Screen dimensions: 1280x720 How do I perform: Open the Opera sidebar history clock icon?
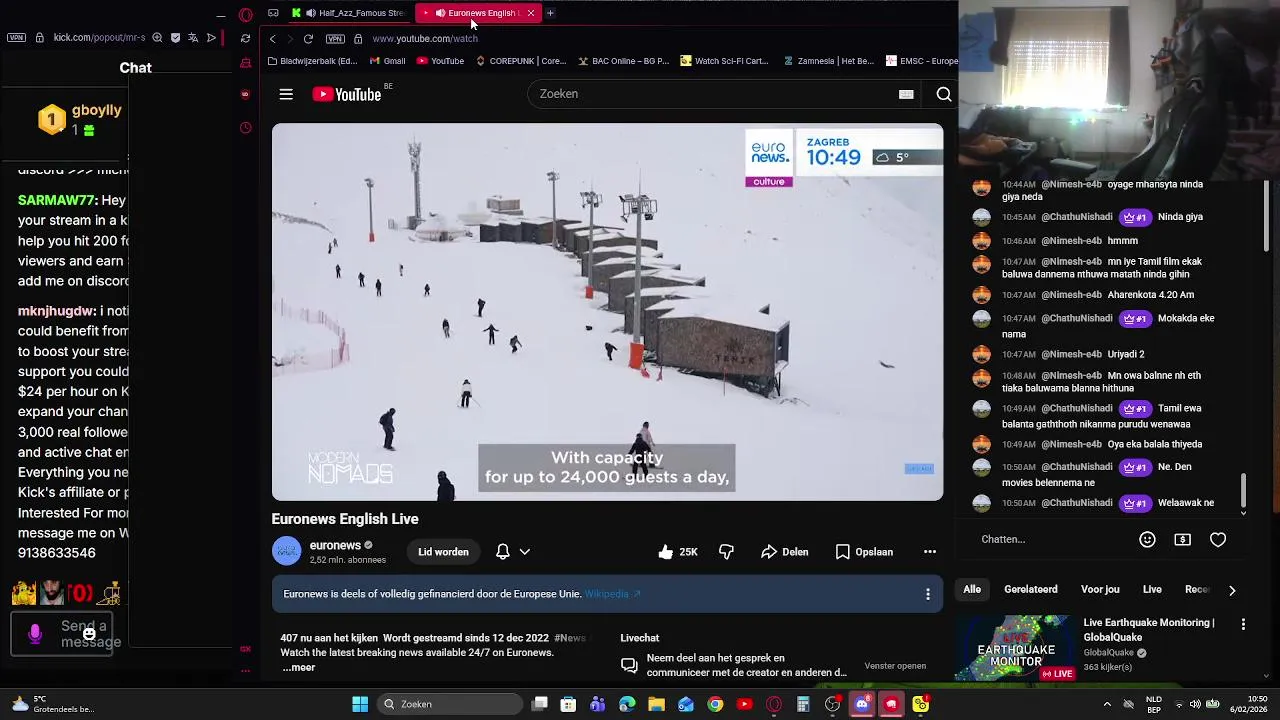pyautogui.click(x=245, y=128)
